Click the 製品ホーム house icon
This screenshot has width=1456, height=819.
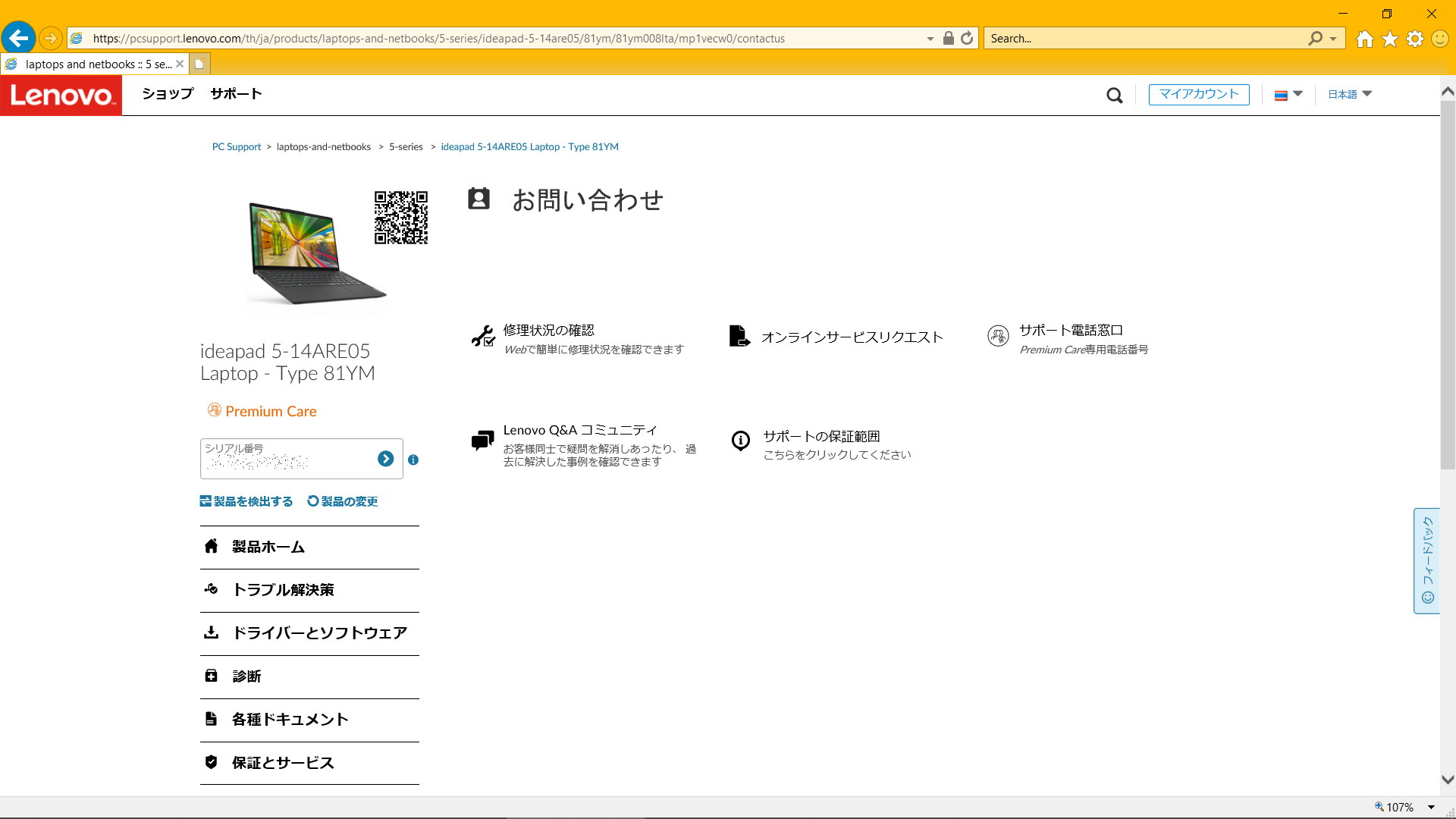point(212,546)
